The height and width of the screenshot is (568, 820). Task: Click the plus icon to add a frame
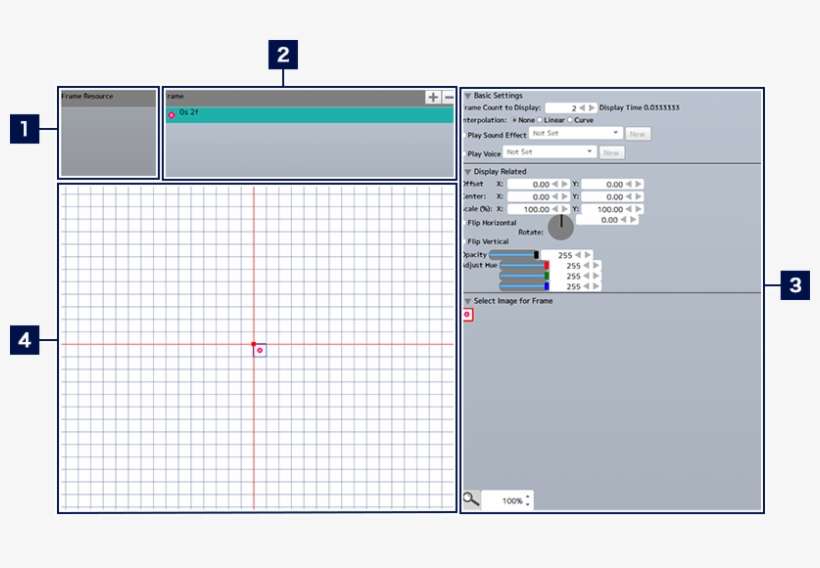pos(432,97)
